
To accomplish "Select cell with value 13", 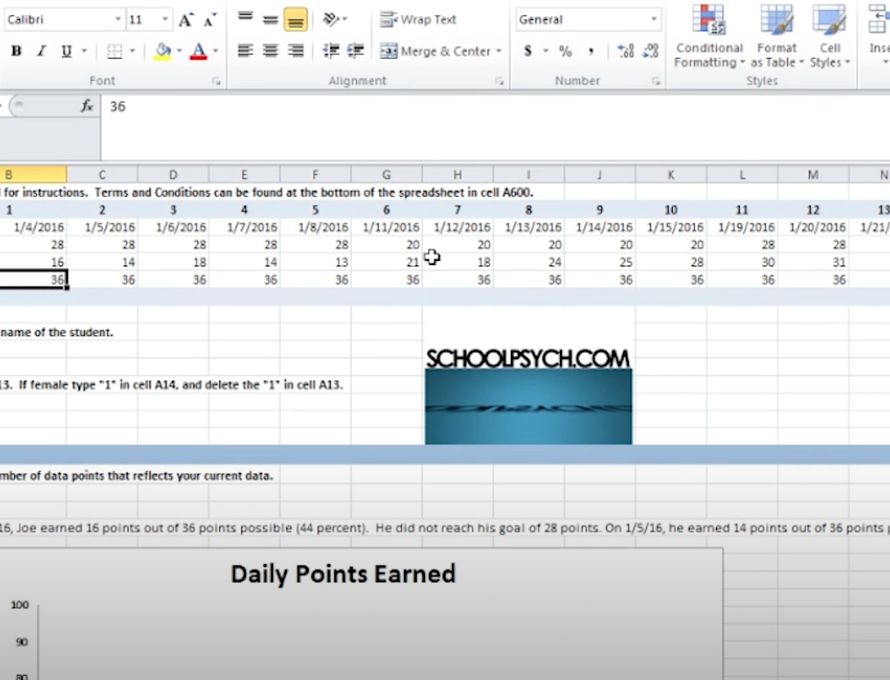I will coord(315,262).
